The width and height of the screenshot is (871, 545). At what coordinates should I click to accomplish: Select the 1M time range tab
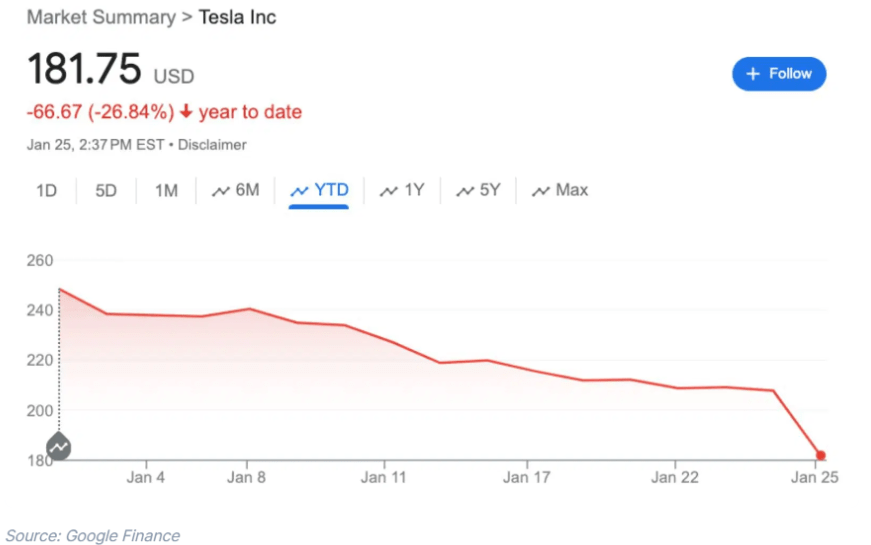coord(166,190)
